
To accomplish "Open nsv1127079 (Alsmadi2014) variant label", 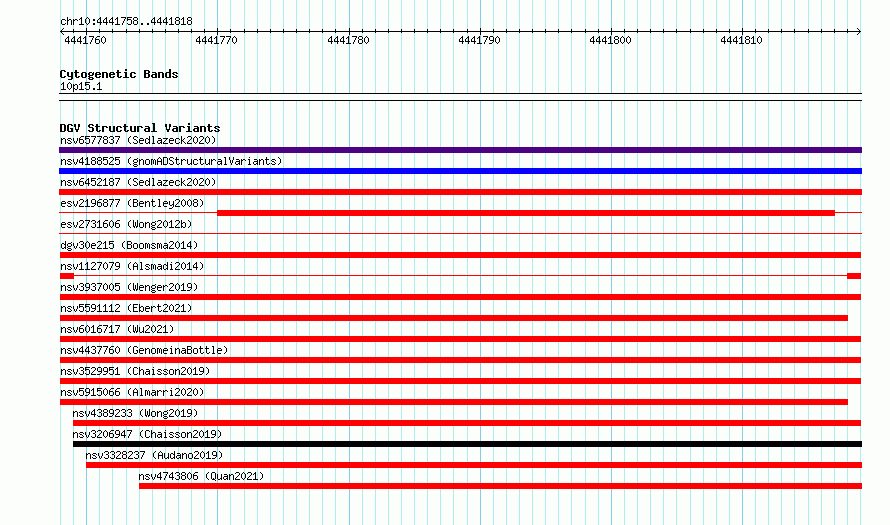I will (132, 266).
